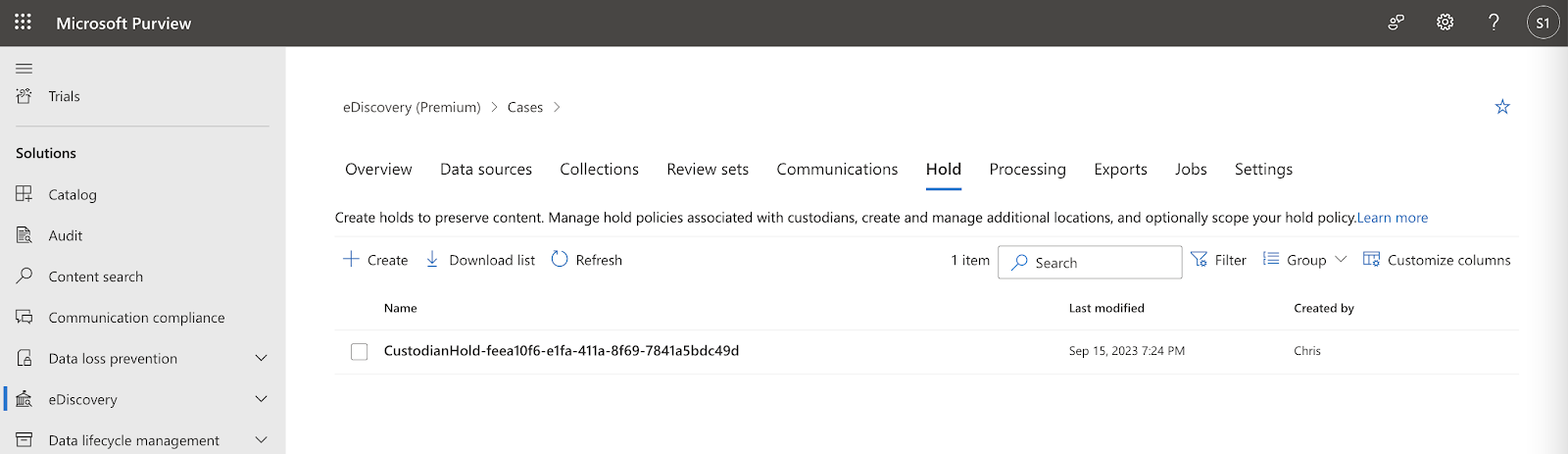Click the '1 item' count text
The image size is (1568, 454).
970,260
